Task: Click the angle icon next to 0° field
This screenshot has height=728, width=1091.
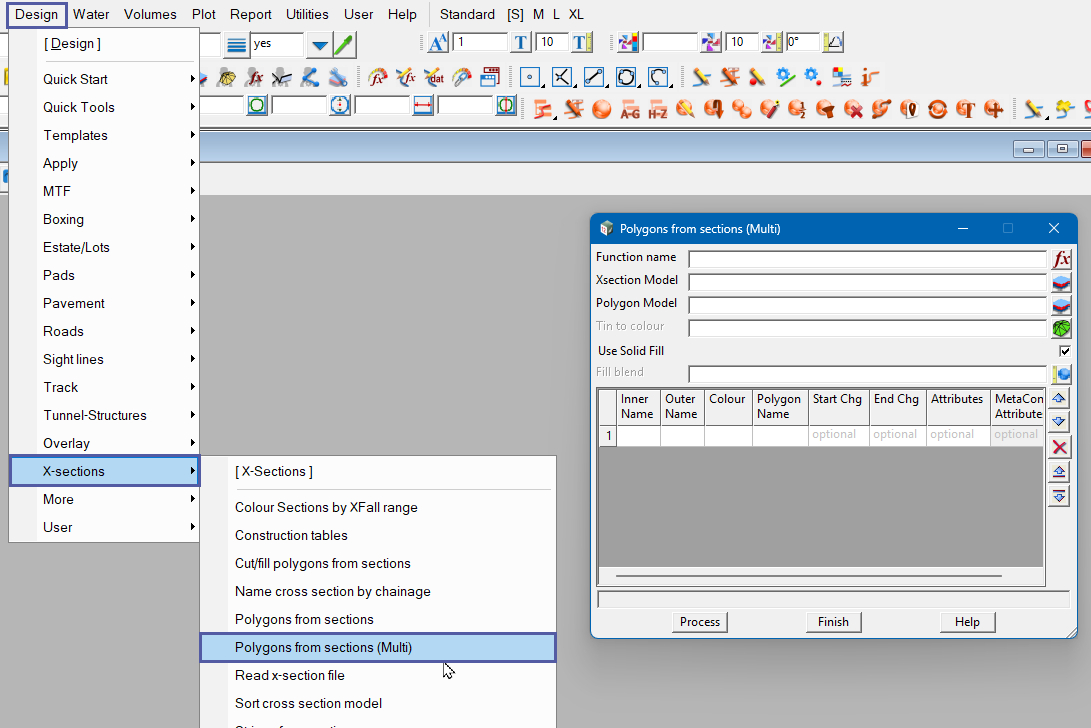Action: pos(833,43)
